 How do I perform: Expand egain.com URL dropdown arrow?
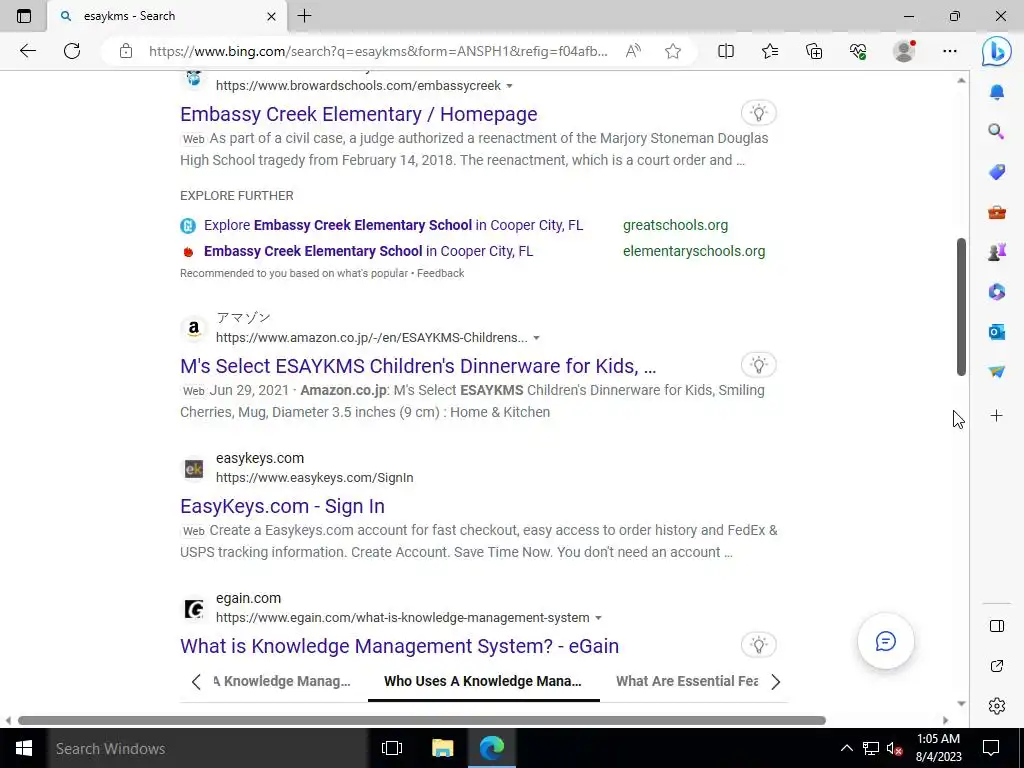[x=598, y=618]
